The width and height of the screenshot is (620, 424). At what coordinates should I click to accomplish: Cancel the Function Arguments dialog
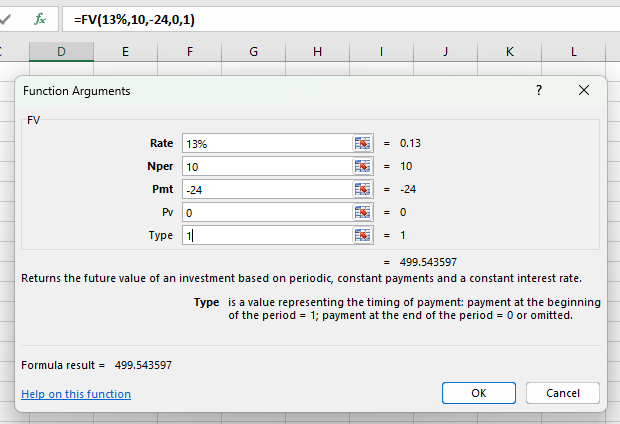pos(561,393)
